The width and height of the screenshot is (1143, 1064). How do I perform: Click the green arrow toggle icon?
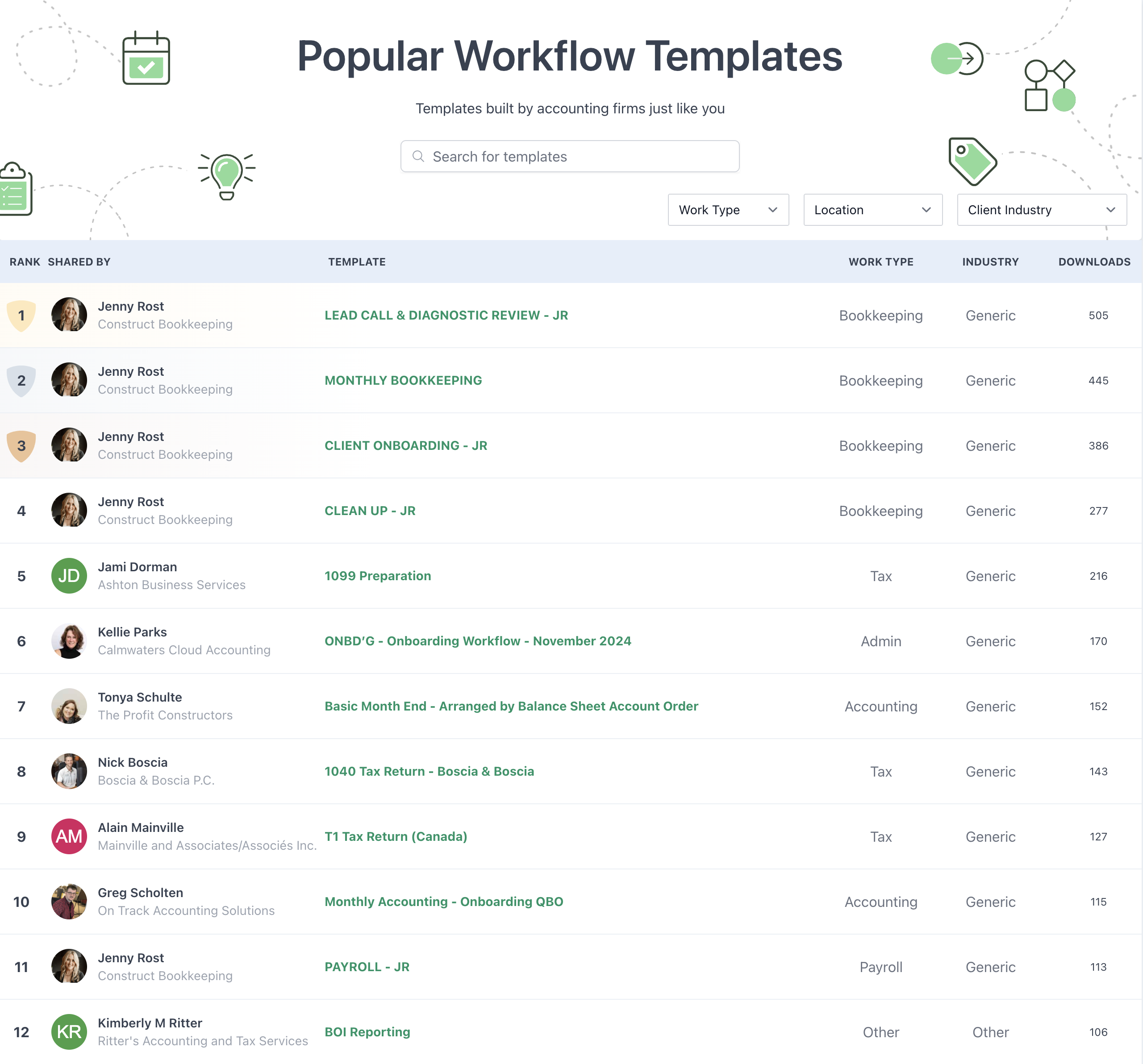[957, 58]
